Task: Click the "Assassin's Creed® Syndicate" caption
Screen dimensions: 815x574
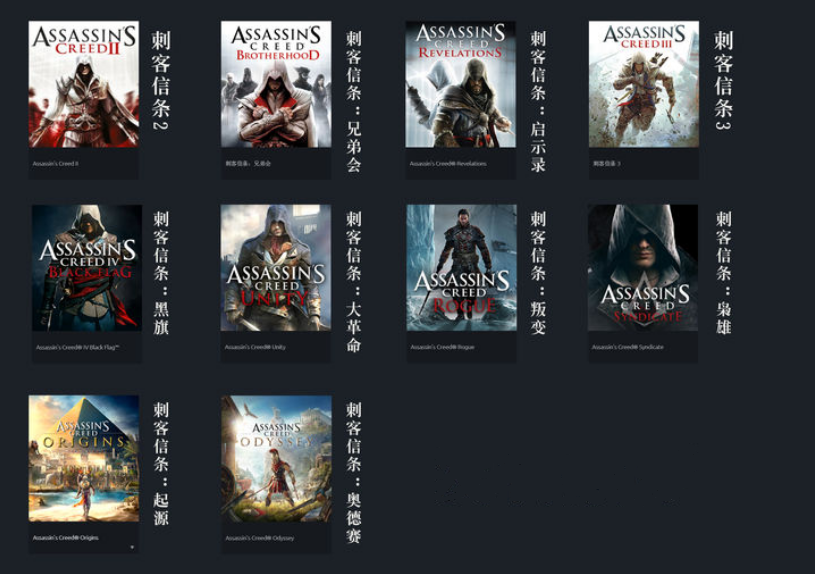Action: (628, 347)
